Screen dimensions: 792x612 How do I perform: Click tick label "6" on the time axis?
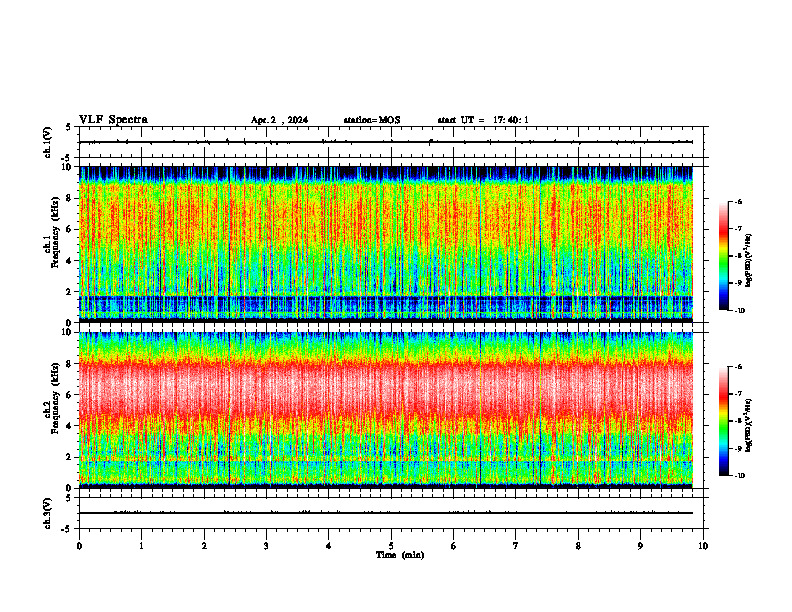(x=454, y=546)
